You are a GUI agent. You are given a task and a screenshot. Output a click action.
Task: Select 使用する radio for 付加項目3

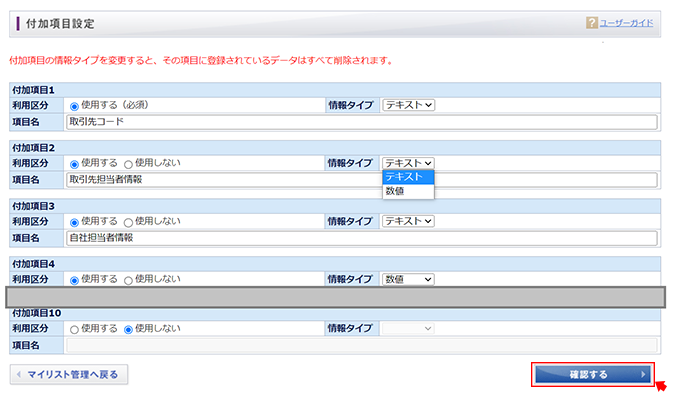click(74, 222)
